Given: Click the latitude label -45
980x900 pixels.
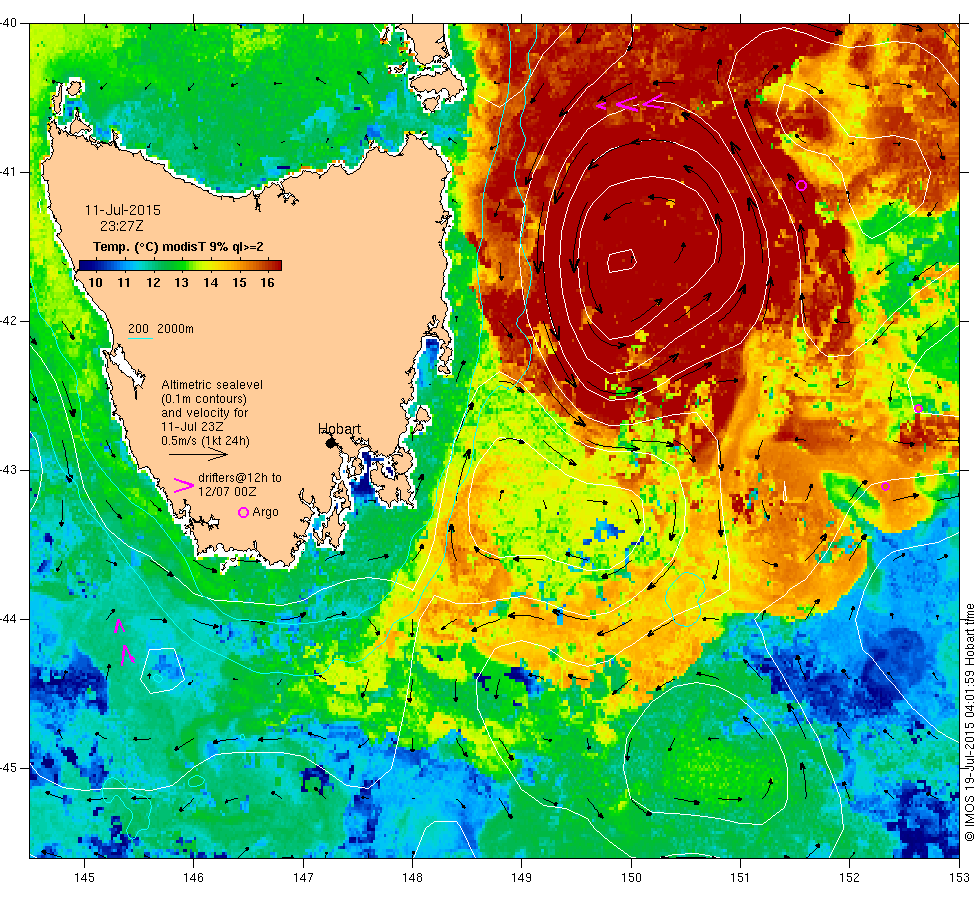Looking at the screenshot, I should click(9, 768).
